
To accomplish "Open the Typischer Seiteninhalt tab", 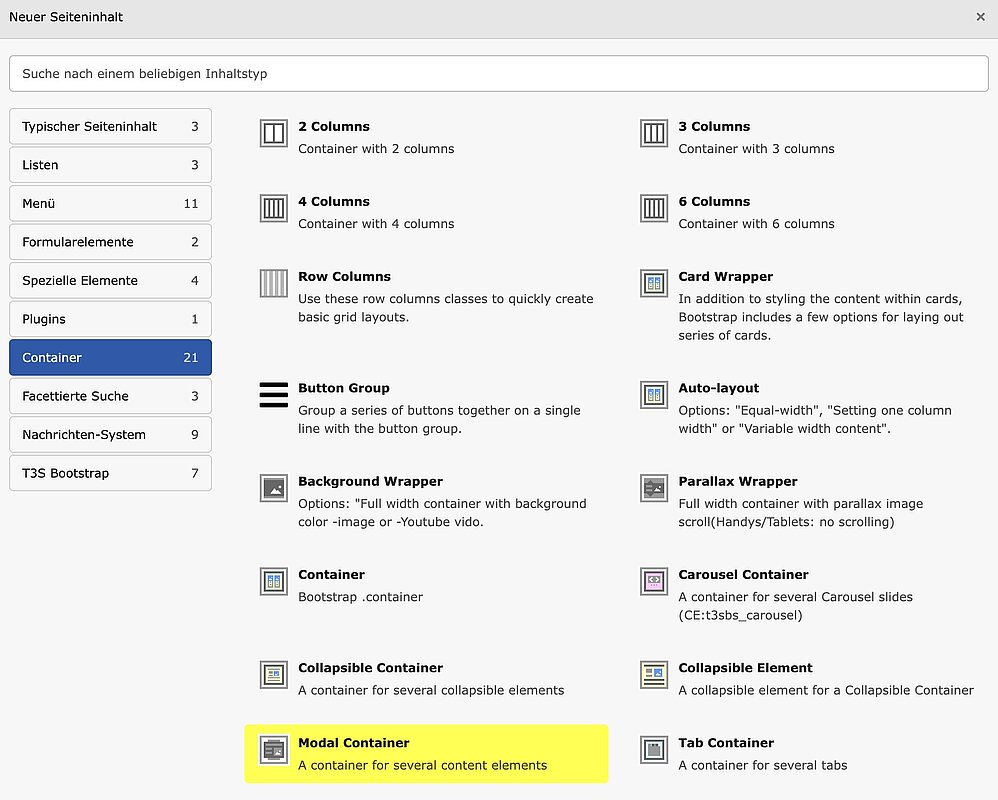I will (110, 127).
